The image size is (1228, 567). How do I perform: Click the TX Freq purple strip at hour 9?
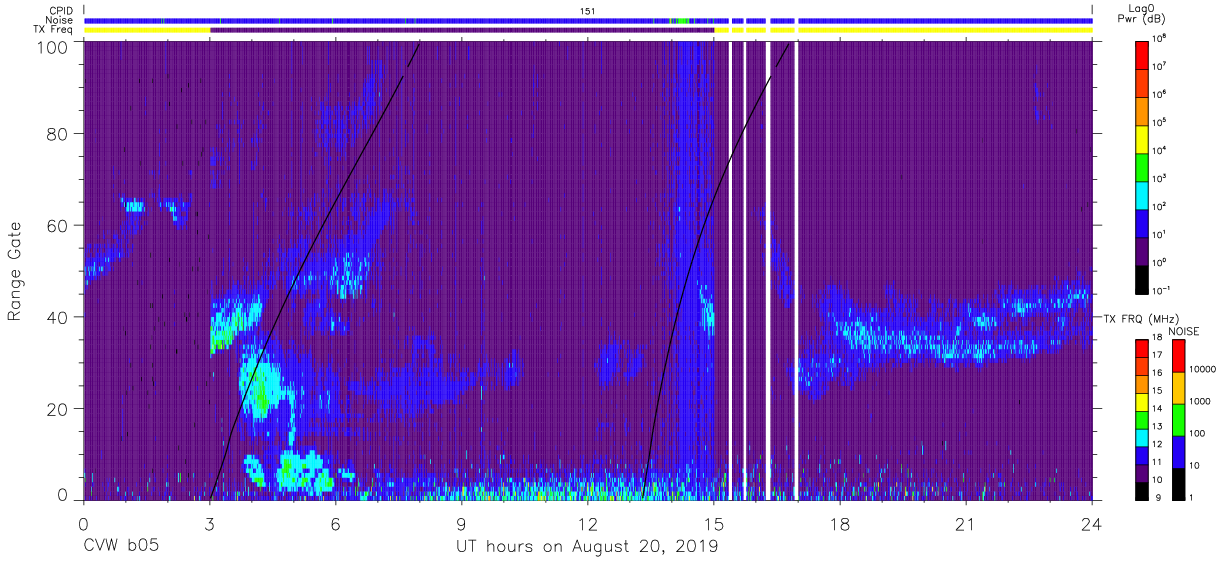coord(461,30)
